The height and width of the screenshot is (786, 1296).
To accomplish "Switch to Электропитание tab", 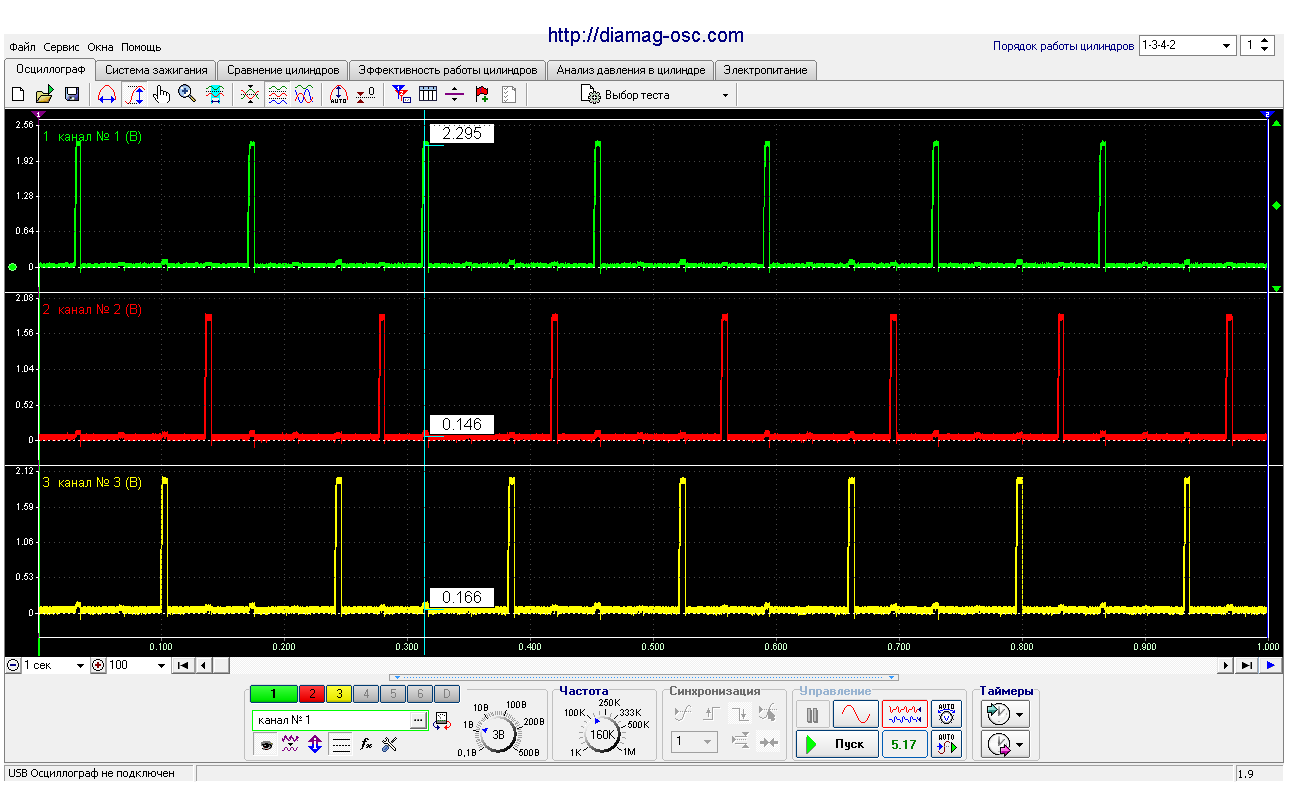I will 767,70.
